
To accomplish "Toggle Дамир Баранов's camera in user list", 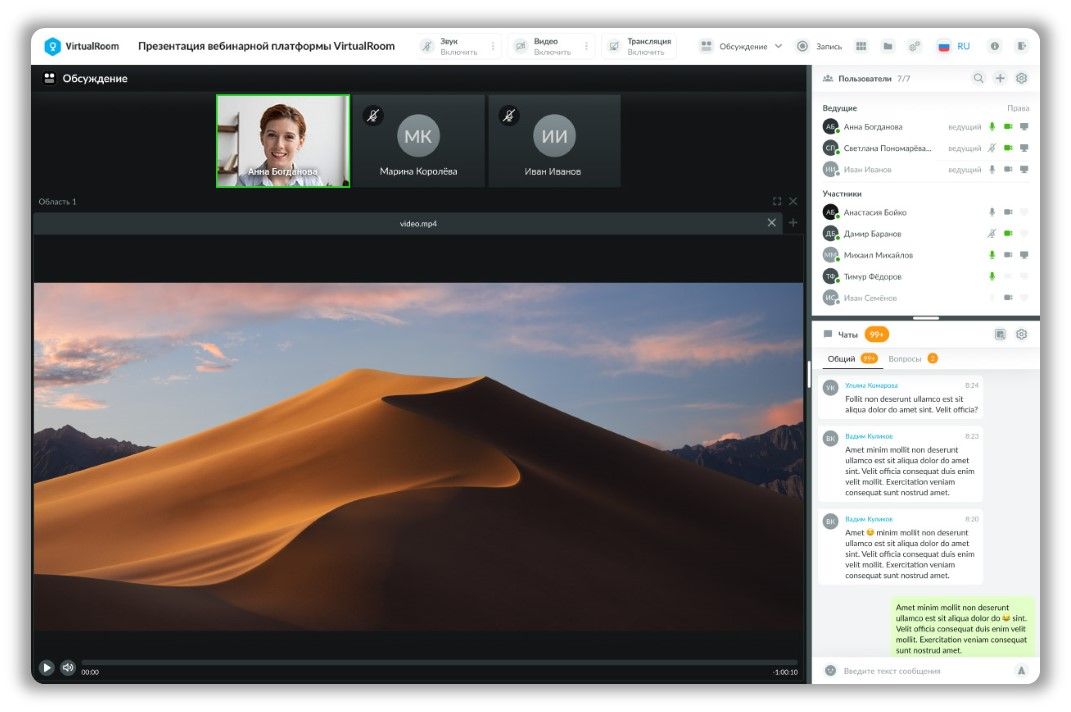I will coord(1008,233).
